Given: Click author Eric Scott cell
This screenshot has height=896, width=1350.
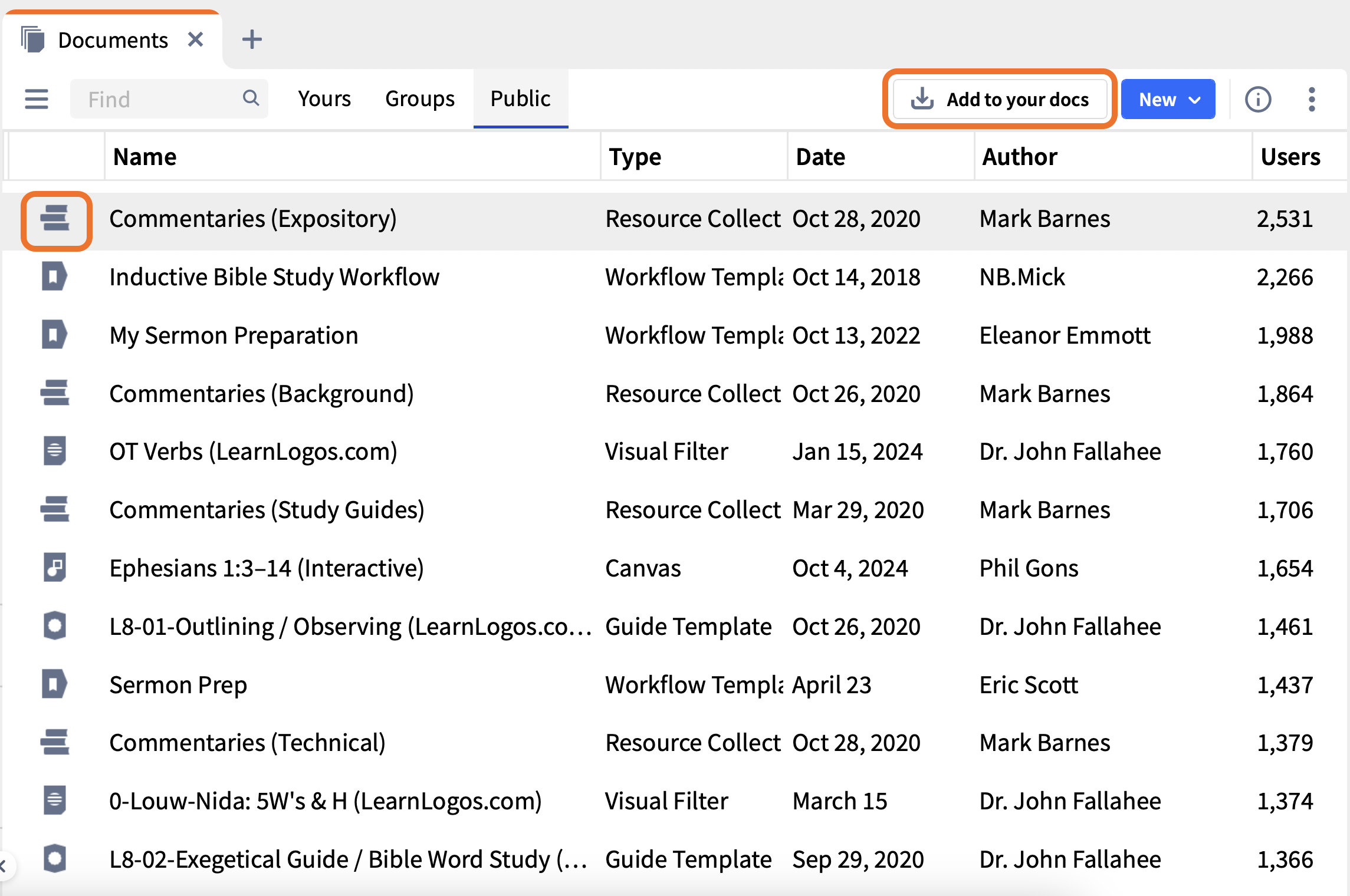Looking at the screenshot, I should pos(1029,685).
